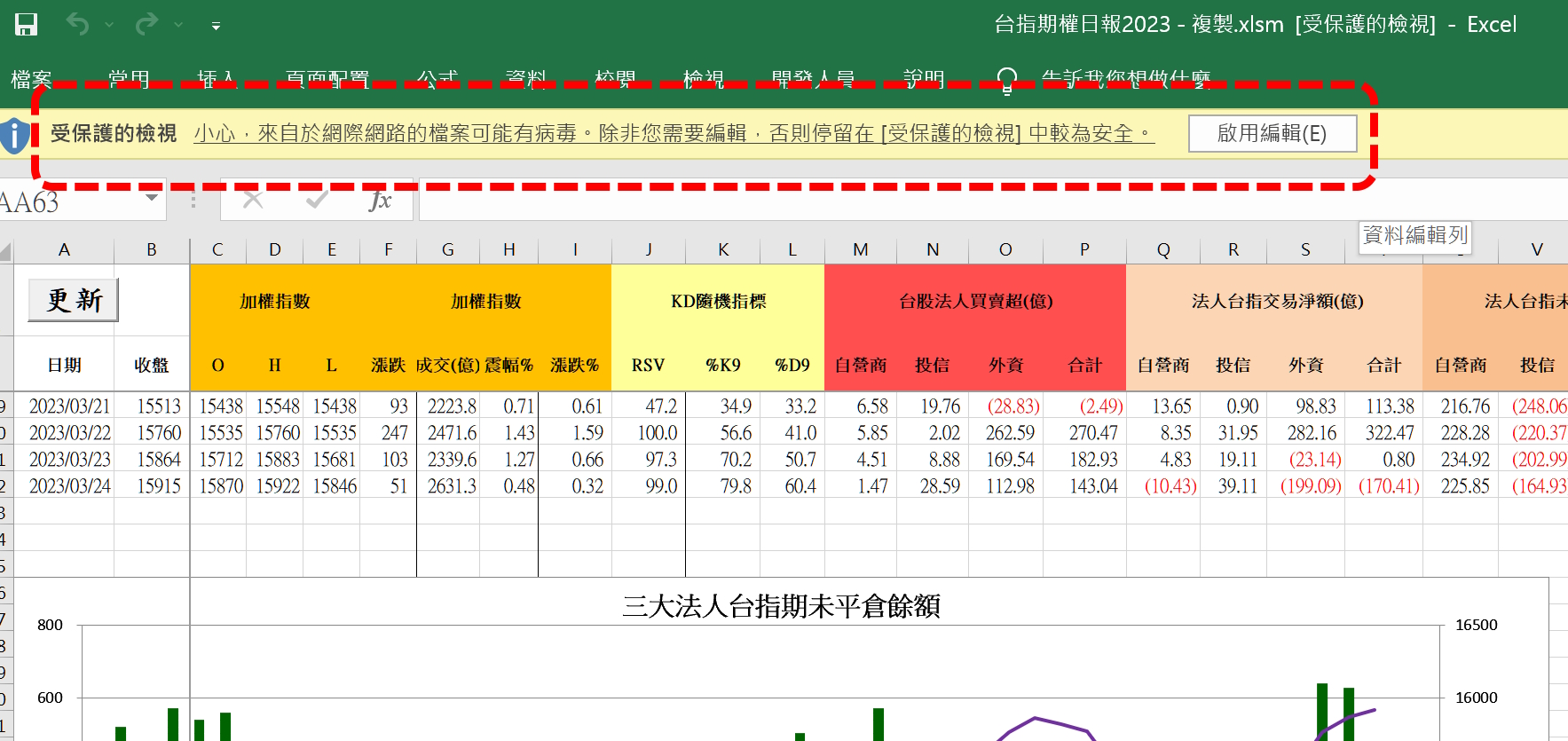Expand Customize Quick Access Toolbar menu
This screenshot has width=1568, height=741.
click(x=216, y=26)
